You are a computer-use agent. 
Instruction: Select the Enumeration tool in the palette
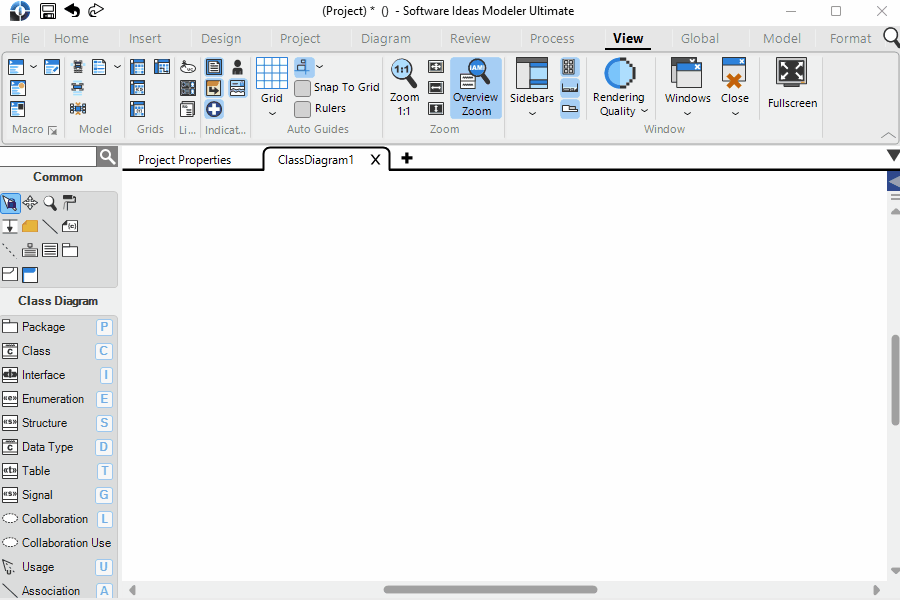[x=42, y=398]
